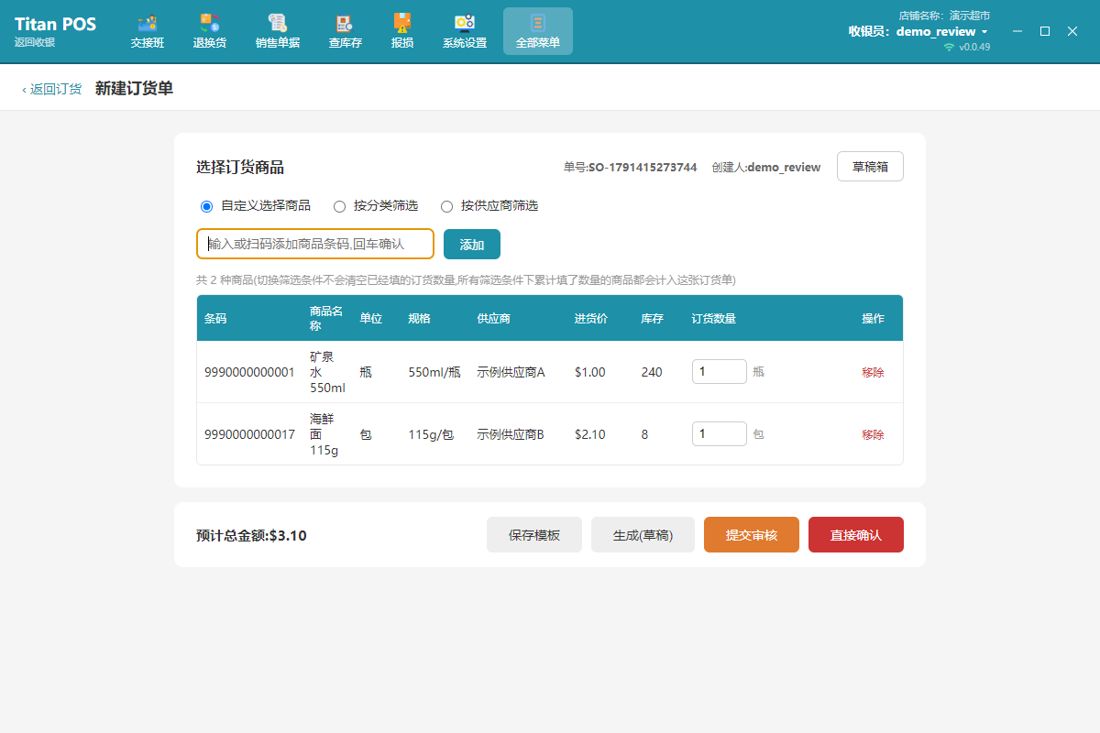Click the 库存 column header
The height and width of the screenshot is (733, 1100).
(x=652, y=318)
